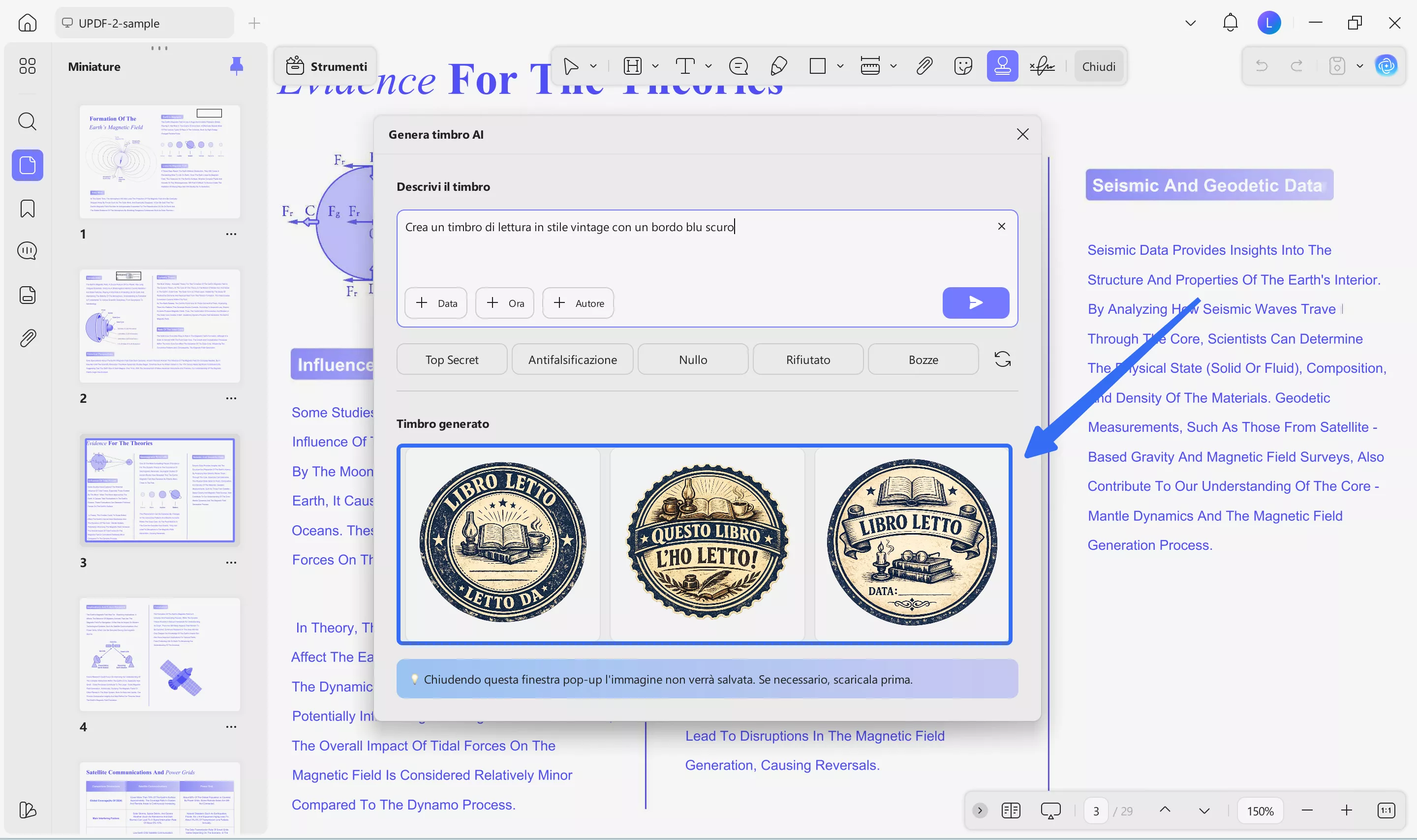Choose the sticker tool icon
1417x840 pixels.
pyautogui.click(x=962, y=66)
